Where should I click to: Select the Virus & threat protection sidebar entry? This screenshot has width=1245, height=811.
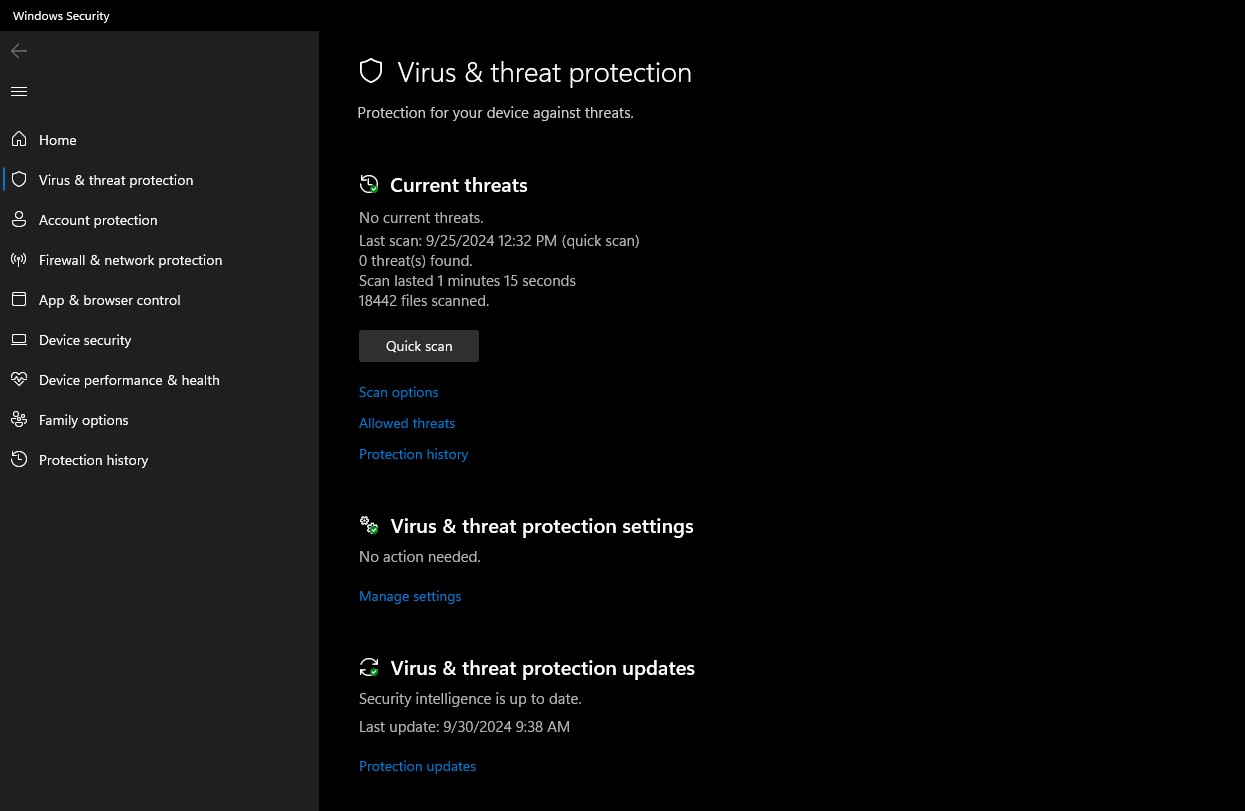coord(116,180)
